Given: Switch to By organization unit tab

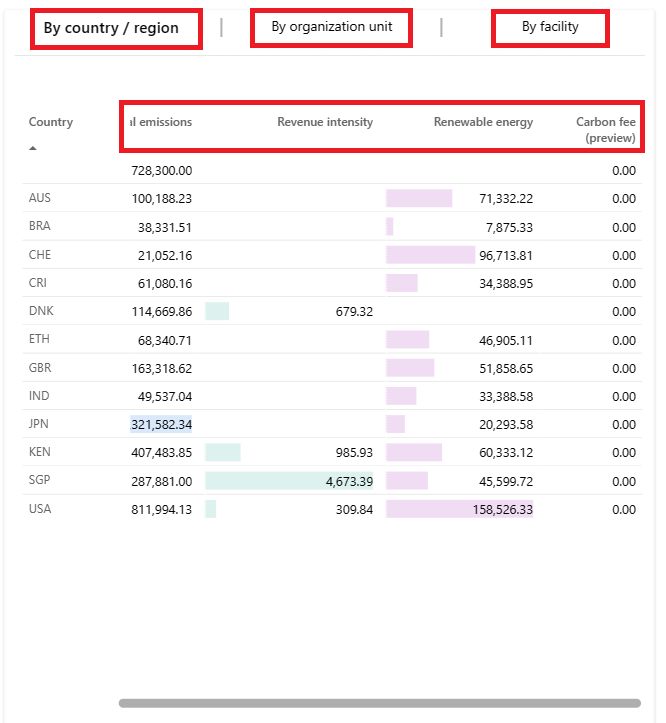Looking at the screenshot, I should click(331, 27).
